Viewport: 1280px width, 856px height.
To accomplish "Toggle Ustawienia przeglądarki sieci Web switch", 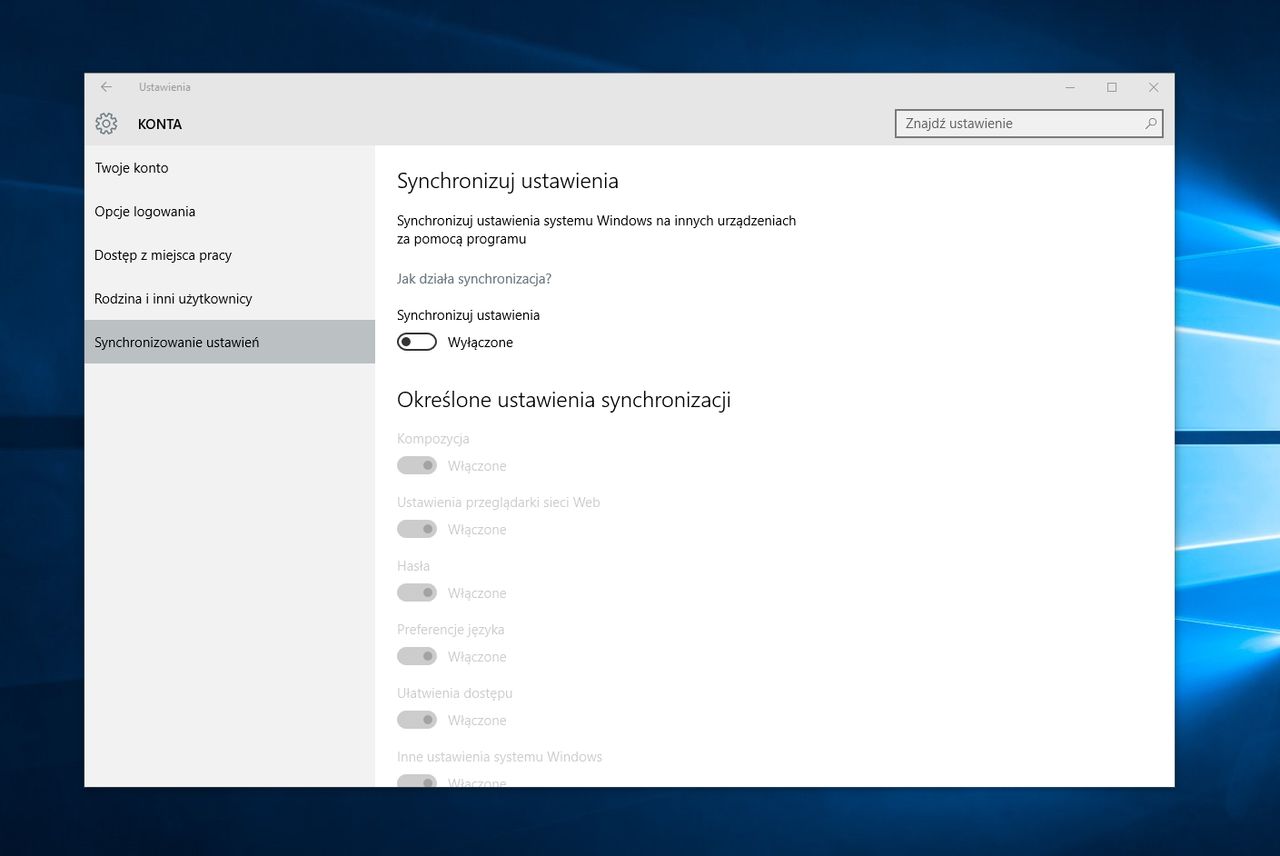I will (x=417, y=529).
